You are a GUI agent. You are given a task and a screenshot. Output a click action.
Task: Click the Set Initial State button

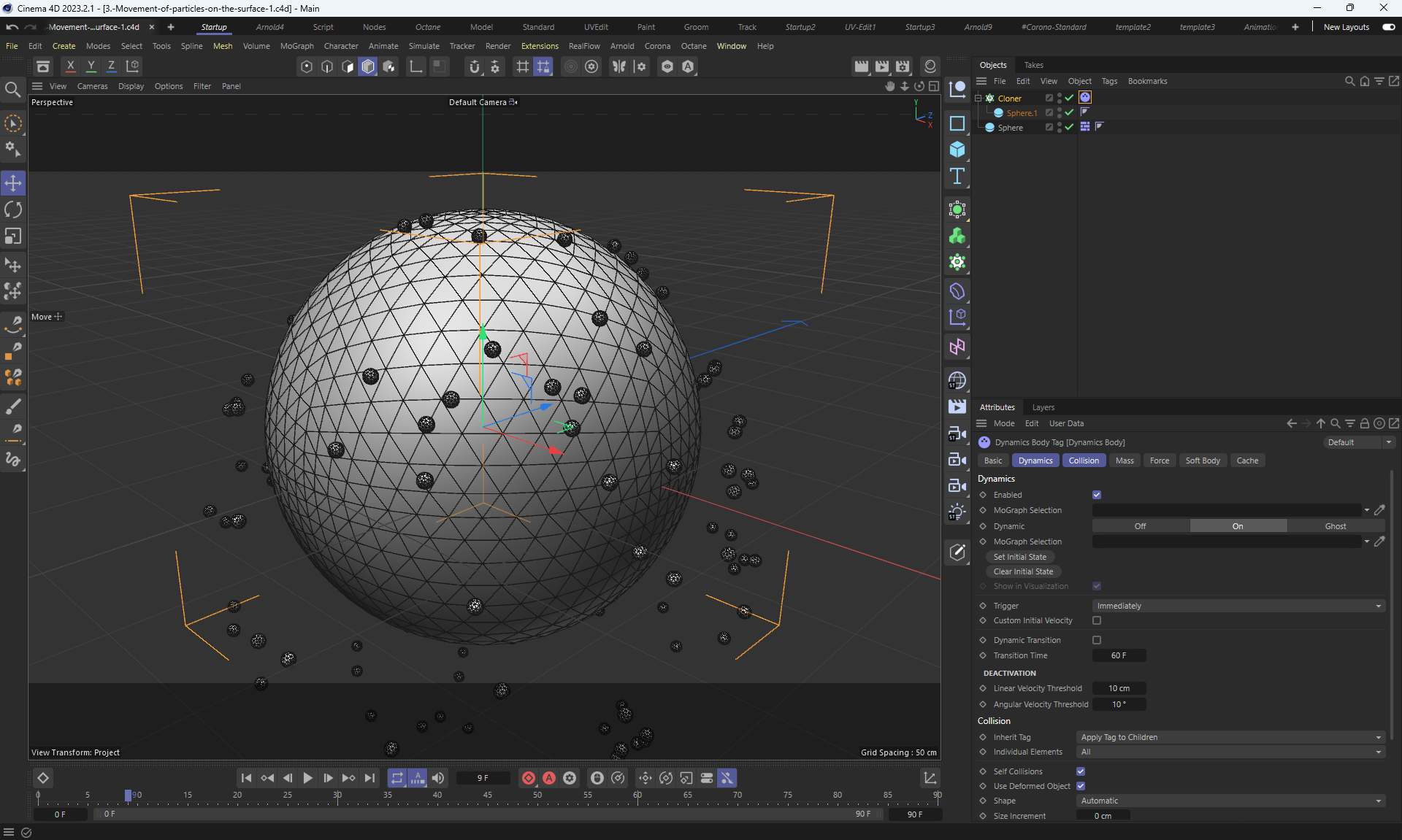1019,557
